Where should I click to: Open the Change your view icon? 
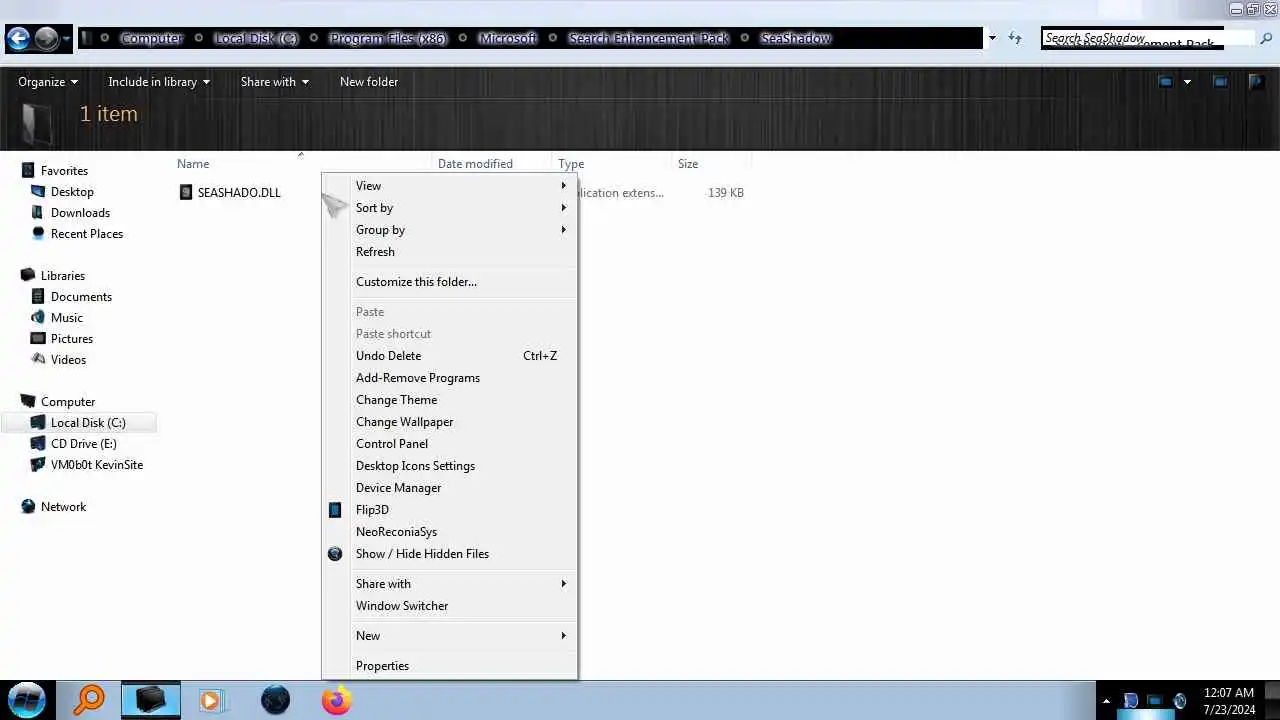[1165, 82]
